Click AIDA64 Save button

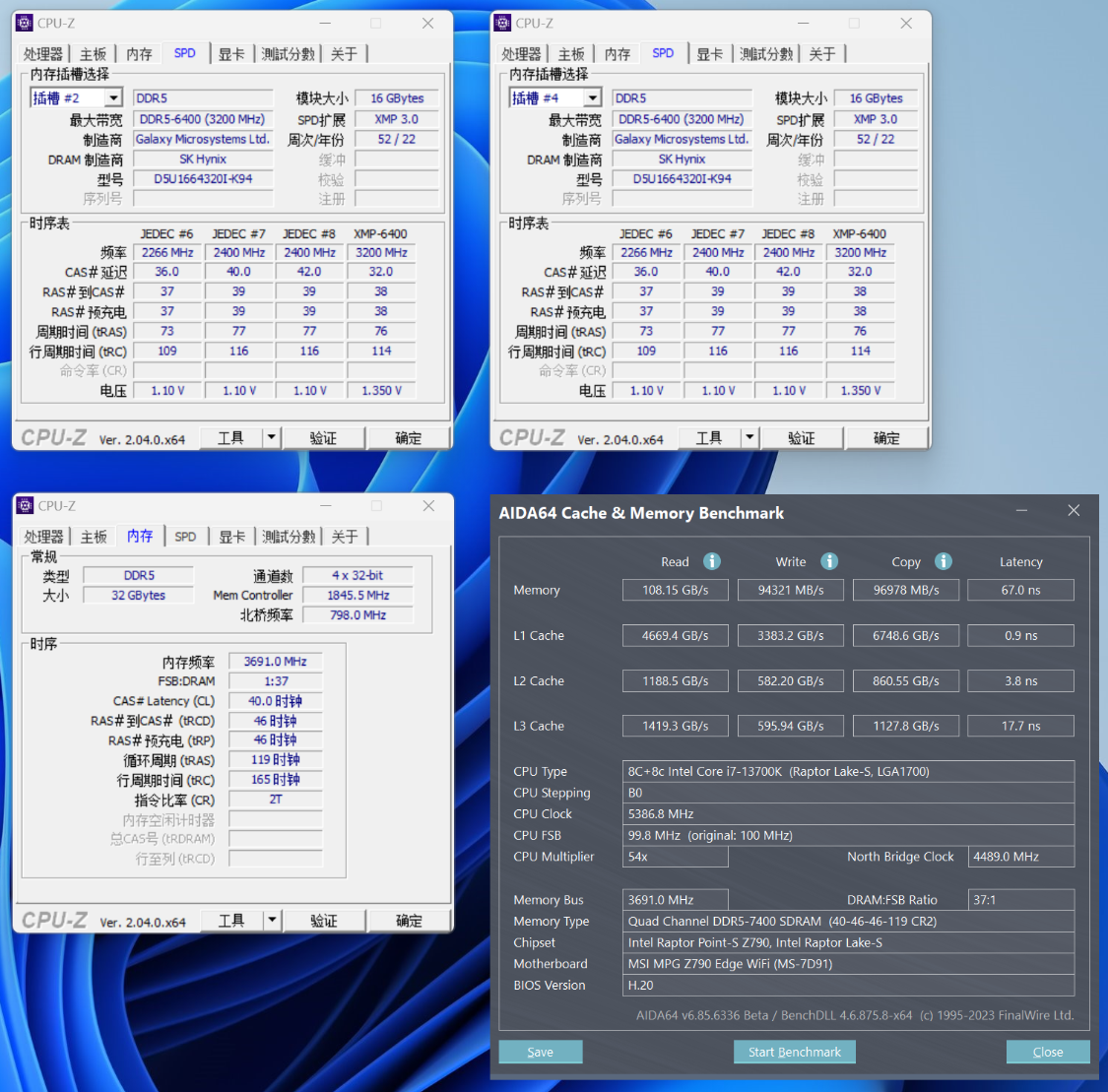pyautogui.click(x=541, y=1052)
